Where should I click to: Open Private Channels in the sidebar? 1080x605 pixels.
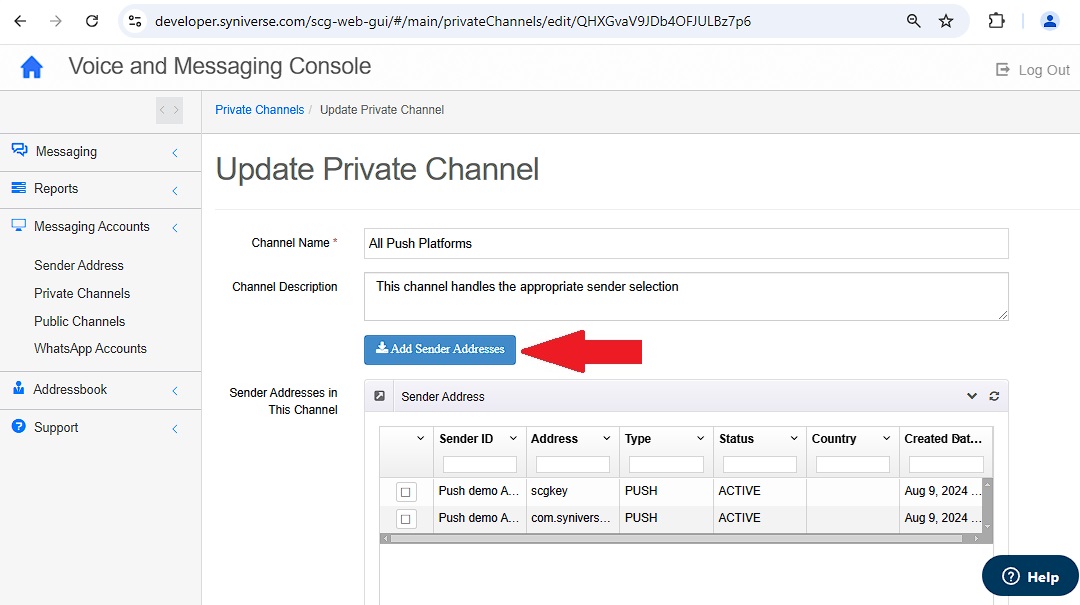(x=82, y=294)
